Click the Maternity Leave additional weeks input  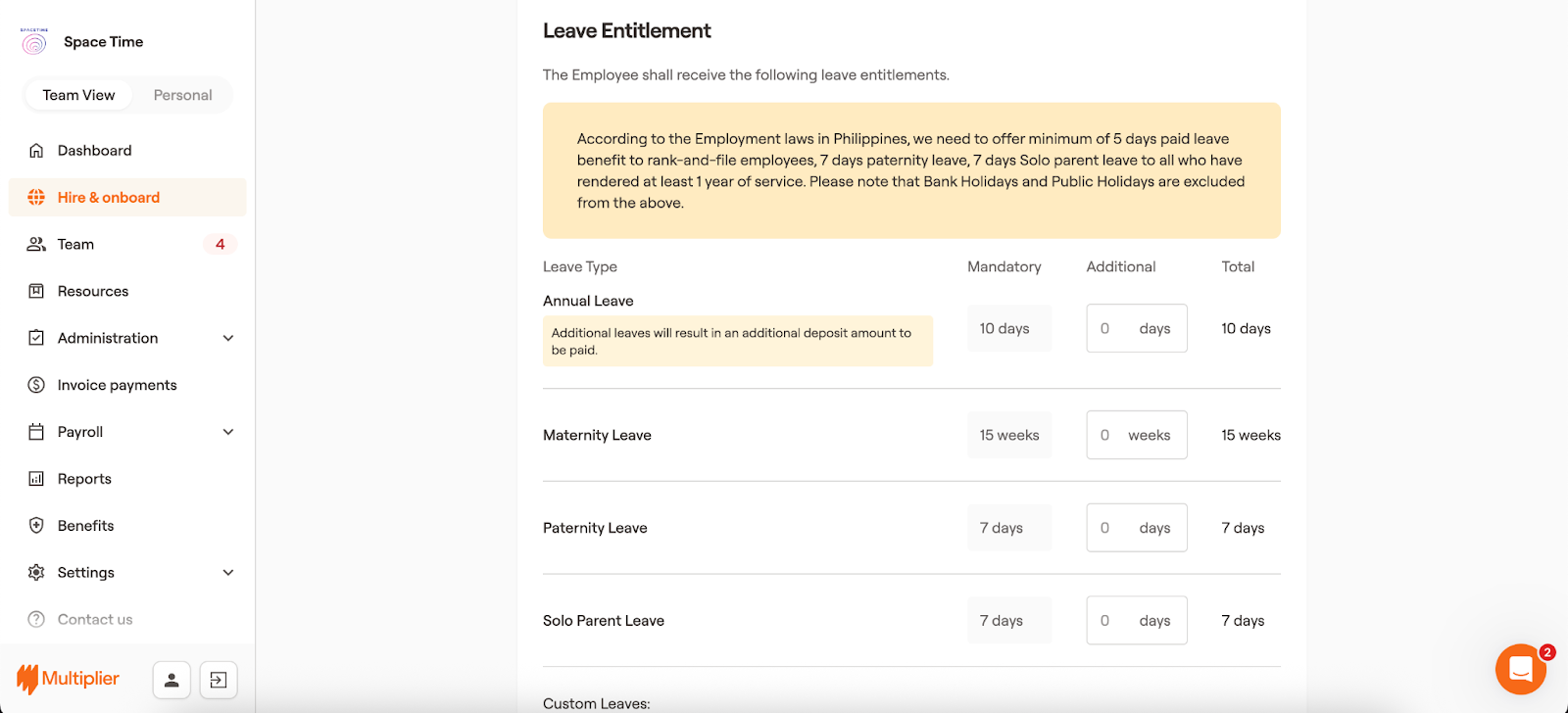click(x=1112, y=436)
